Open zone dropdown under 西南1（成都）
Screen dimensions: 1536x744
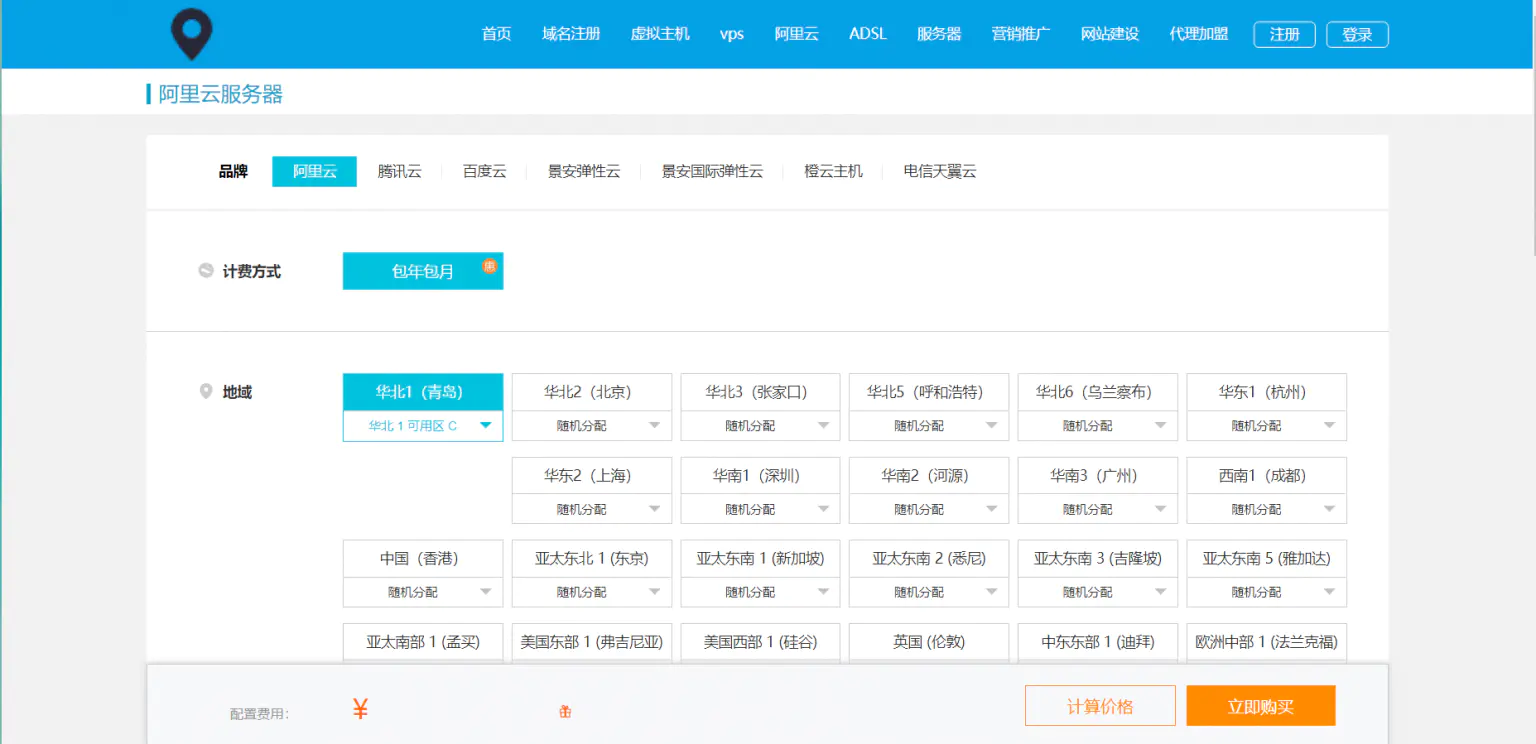click(x=1267, y=509)
